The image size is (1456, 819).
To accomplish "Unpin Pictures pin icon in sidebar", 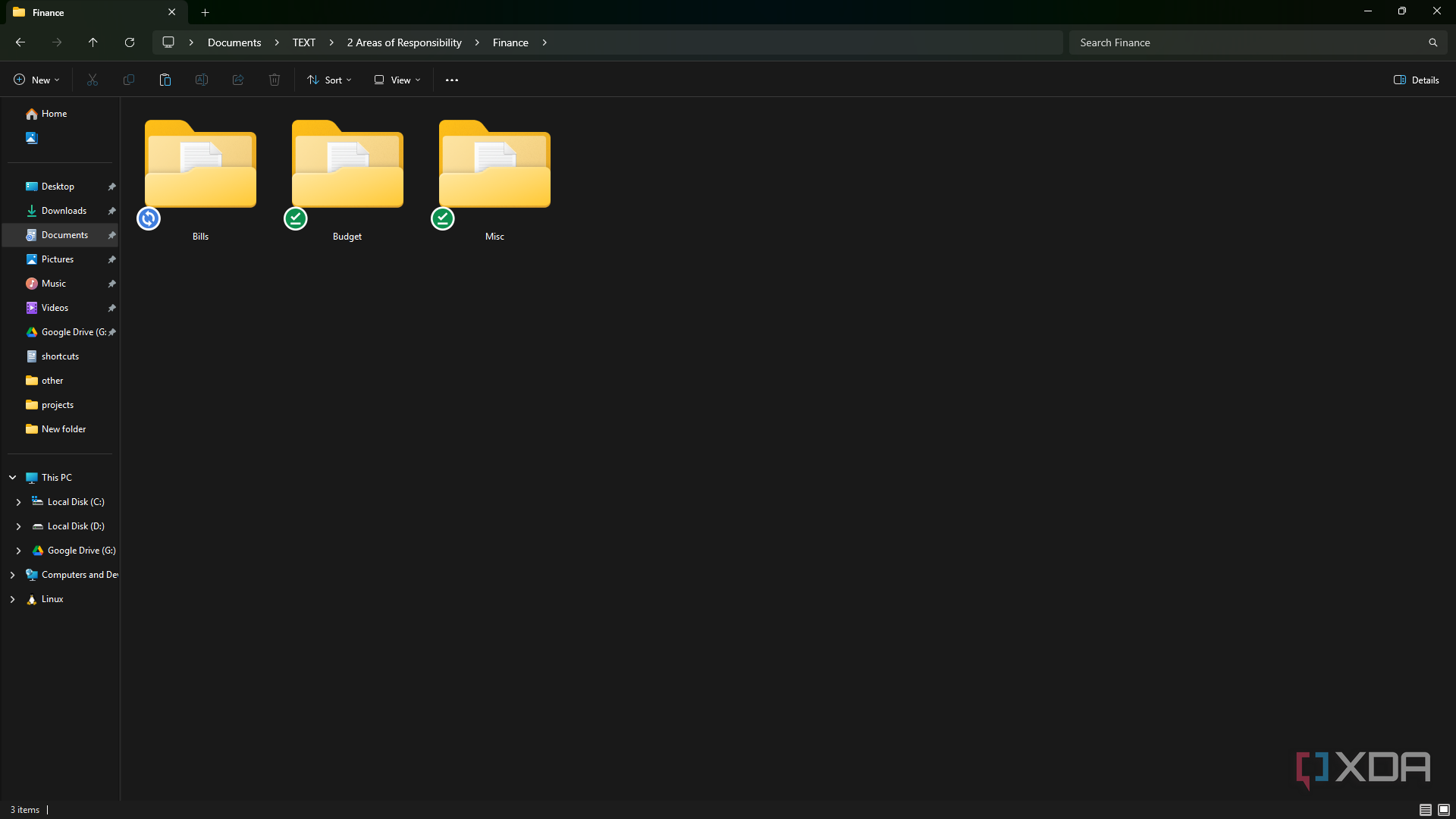I will coord(111,259).
